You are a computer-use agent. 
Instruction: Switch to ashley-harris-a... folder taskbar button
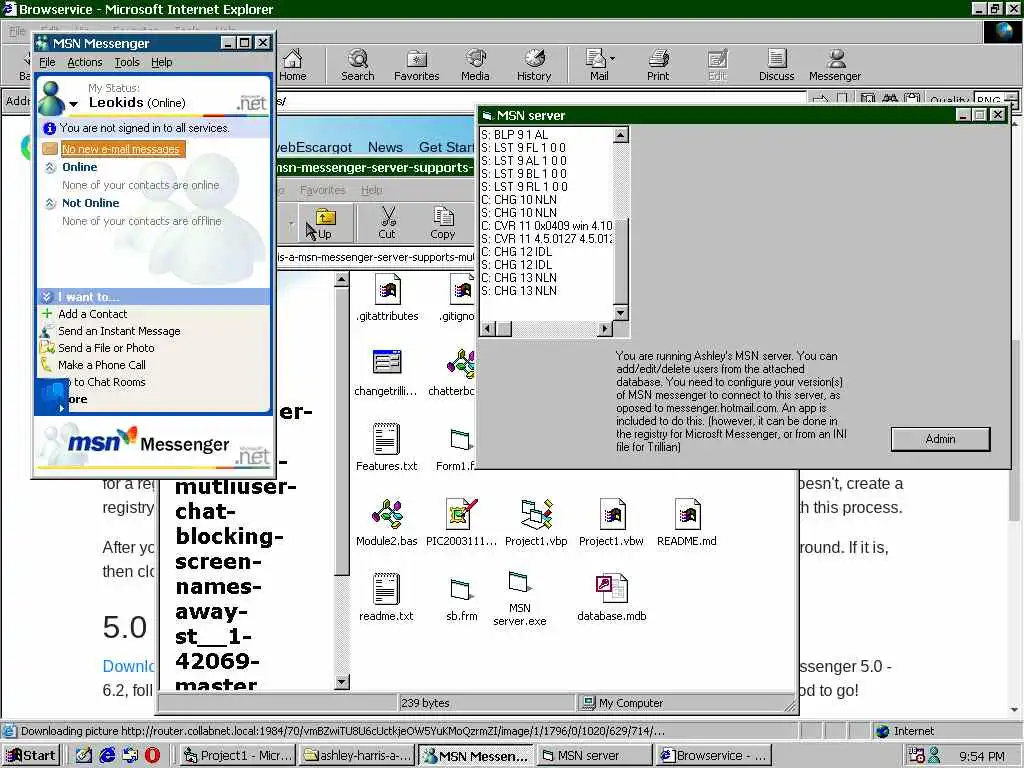pos(357,756)
